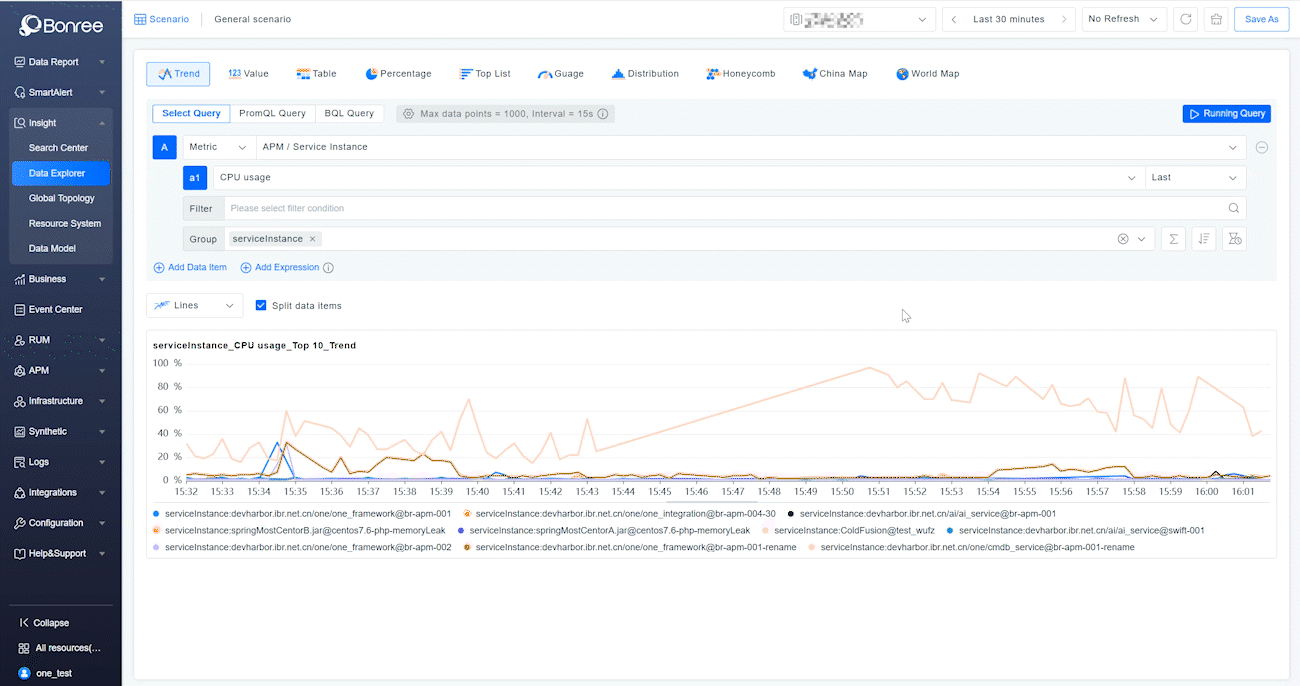Switch to the Guage visualization

tap(560, 73)
